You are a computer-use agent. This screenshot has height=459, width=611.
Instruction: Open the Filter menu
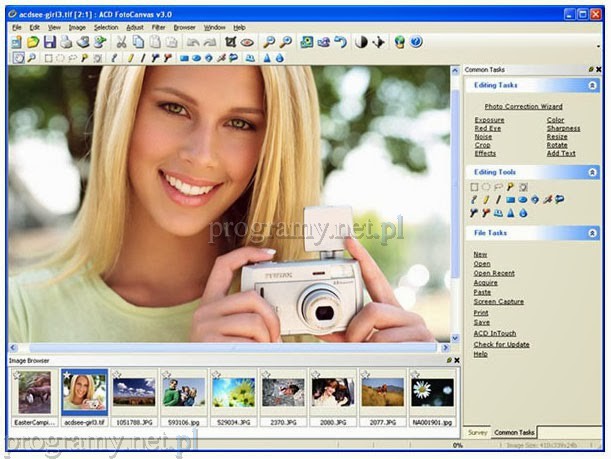click(159, 27)
